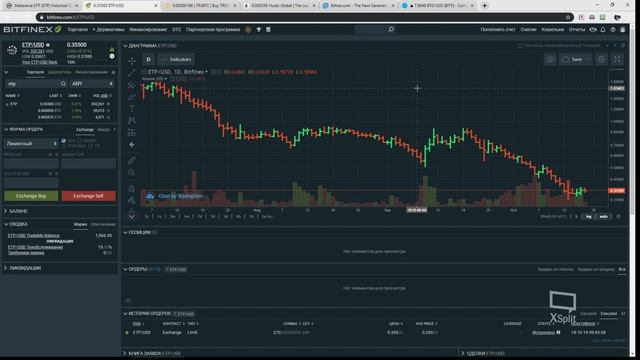Image resolution: width=640 pixels, height=360 pixels.
Task: Click the back arrow in chart toolbar
Action: coord(131,144)
